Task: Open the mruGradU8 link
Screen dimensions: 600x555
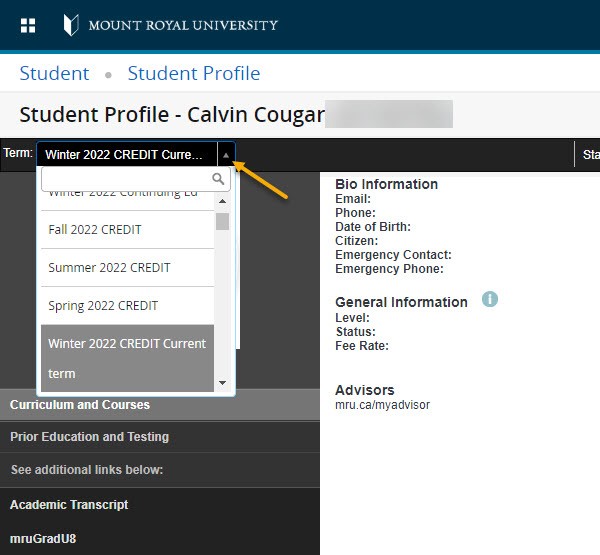Action: point(43,539)
